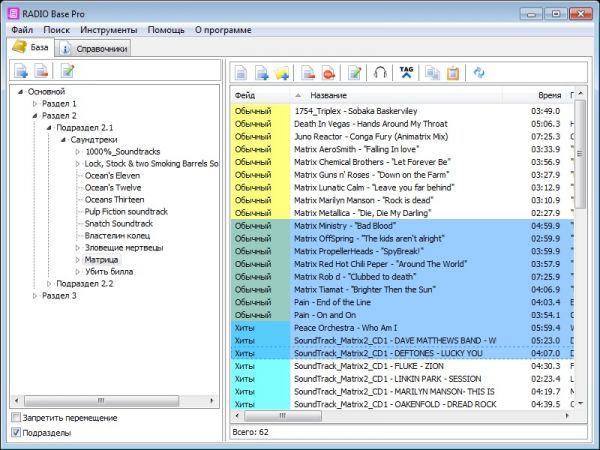Click the blue refresh arrows icon
600x450 pixels.
point(479,72)
